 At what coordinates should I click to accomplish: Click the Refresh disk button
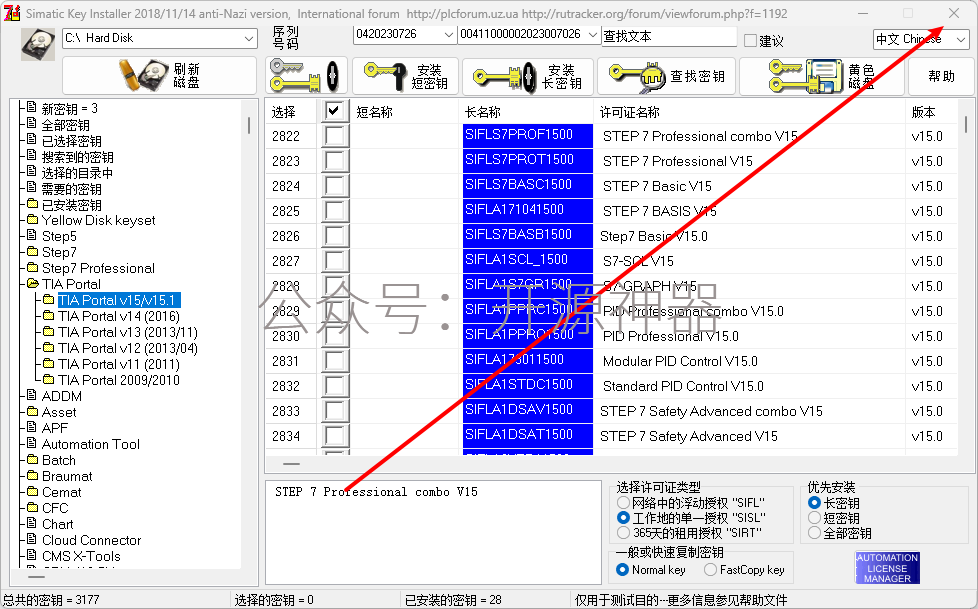(159, 76)
